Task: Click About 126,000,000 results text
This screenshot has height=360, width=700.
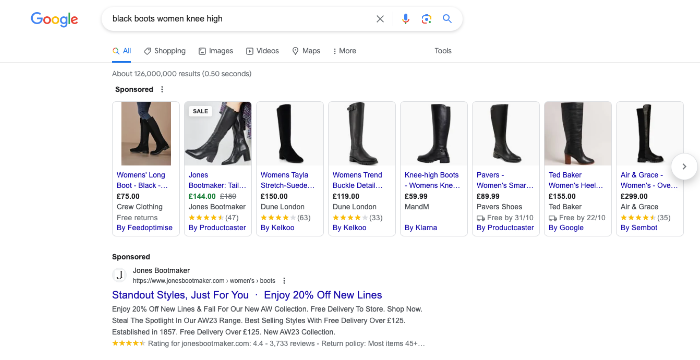Action: [182, 74]
